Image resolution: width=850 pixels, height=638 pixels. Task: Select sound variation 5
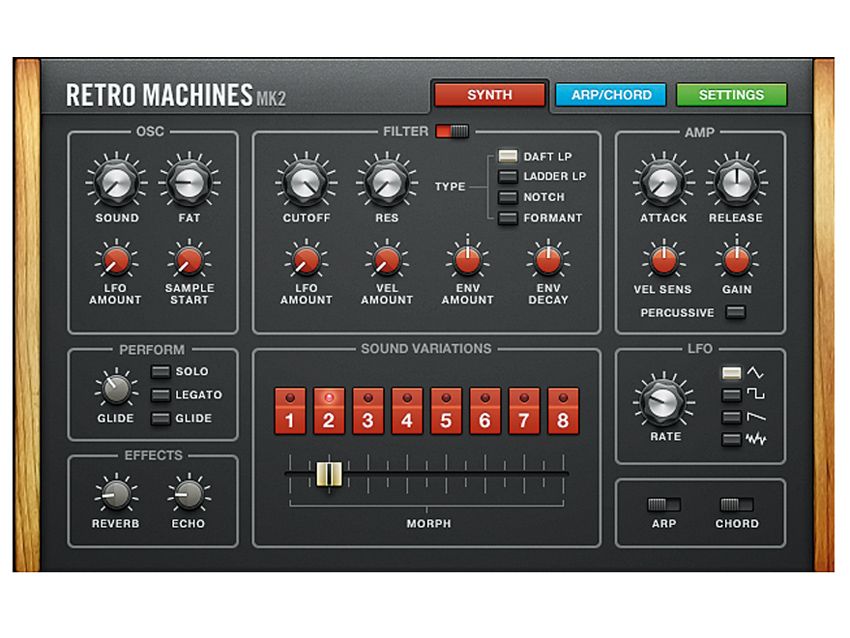click(x=446, y=411)
